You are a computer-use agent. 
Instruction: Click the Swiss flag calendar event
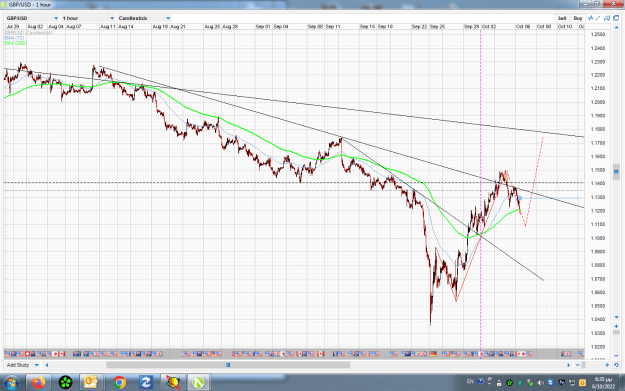[x=28, y=354]
